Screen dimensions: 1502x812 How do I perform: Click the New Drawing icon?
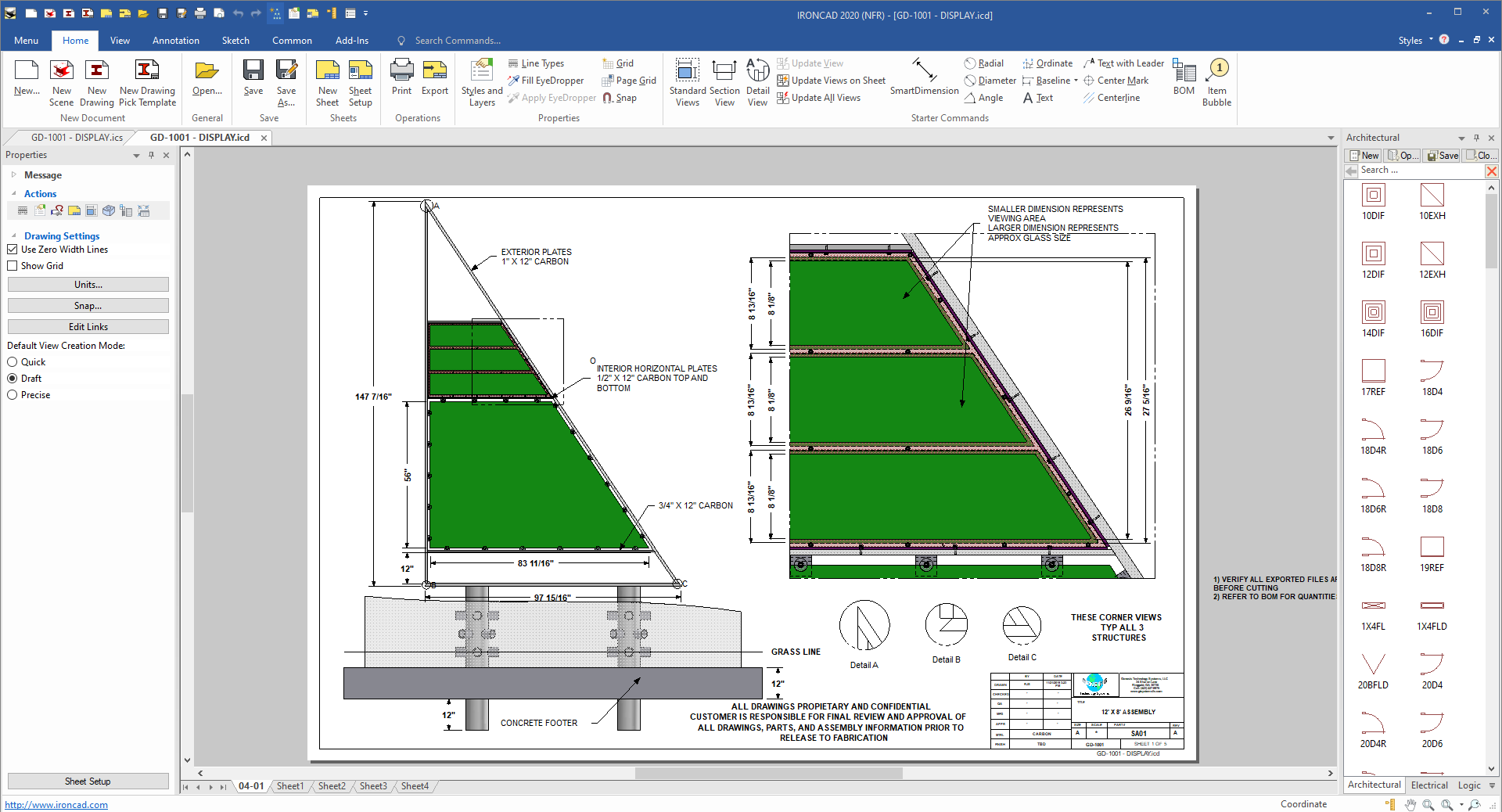point(97,82)
